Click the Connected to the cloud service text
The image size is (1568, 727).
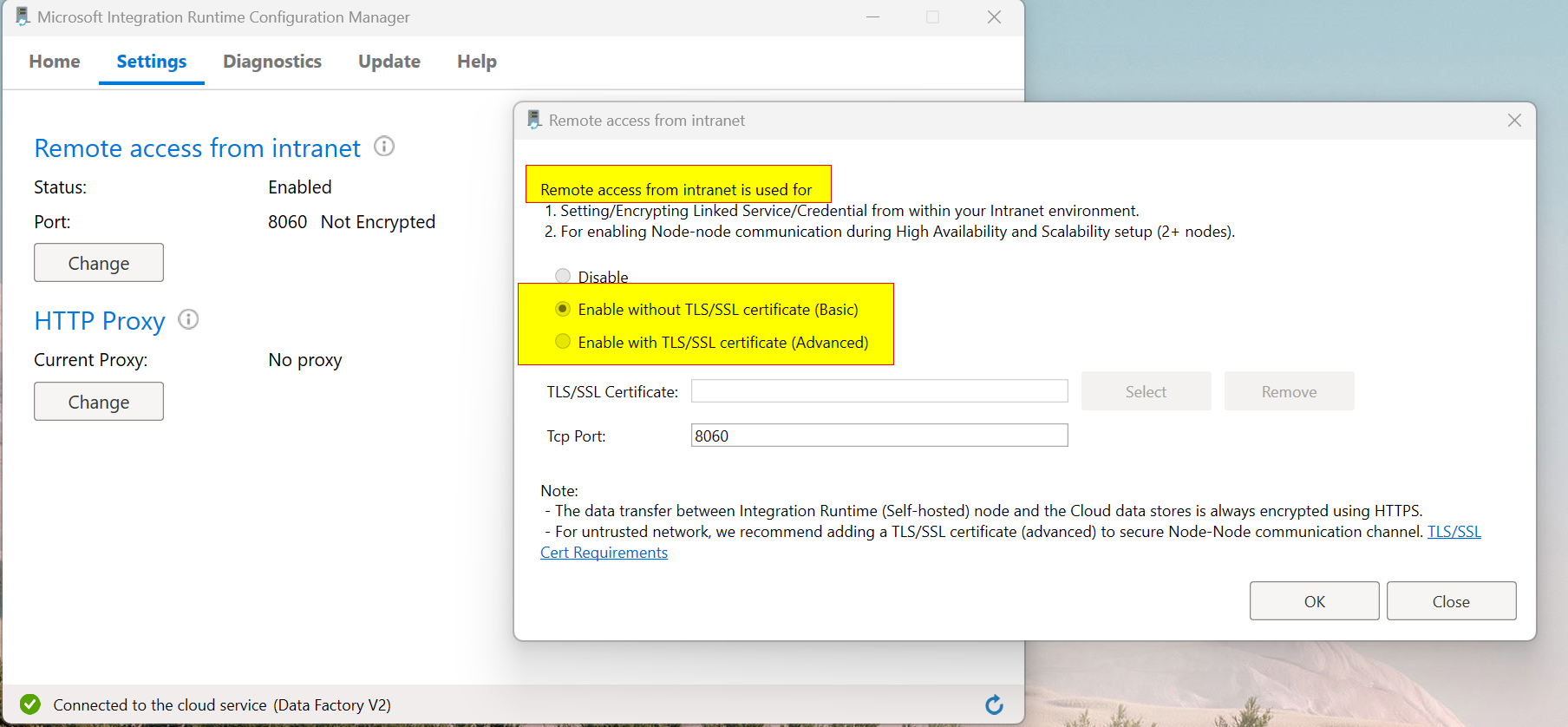(x=222, y=705)
